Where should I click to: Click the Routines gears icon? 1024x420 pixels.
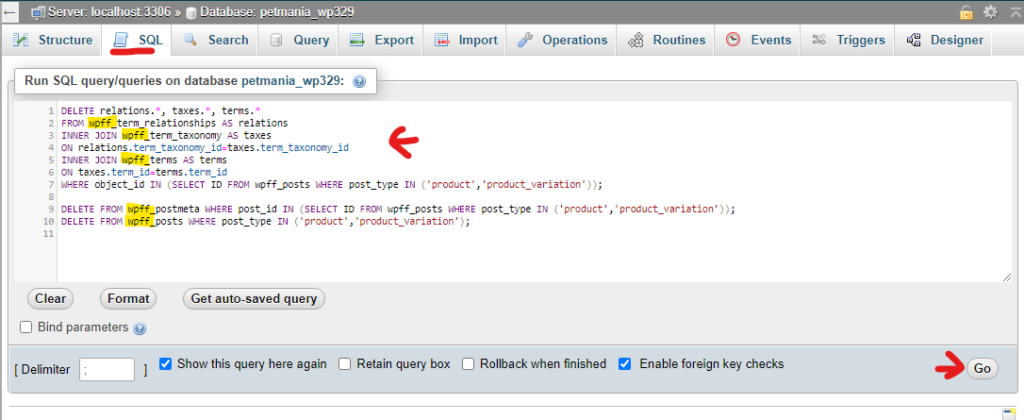click(635, 40)
